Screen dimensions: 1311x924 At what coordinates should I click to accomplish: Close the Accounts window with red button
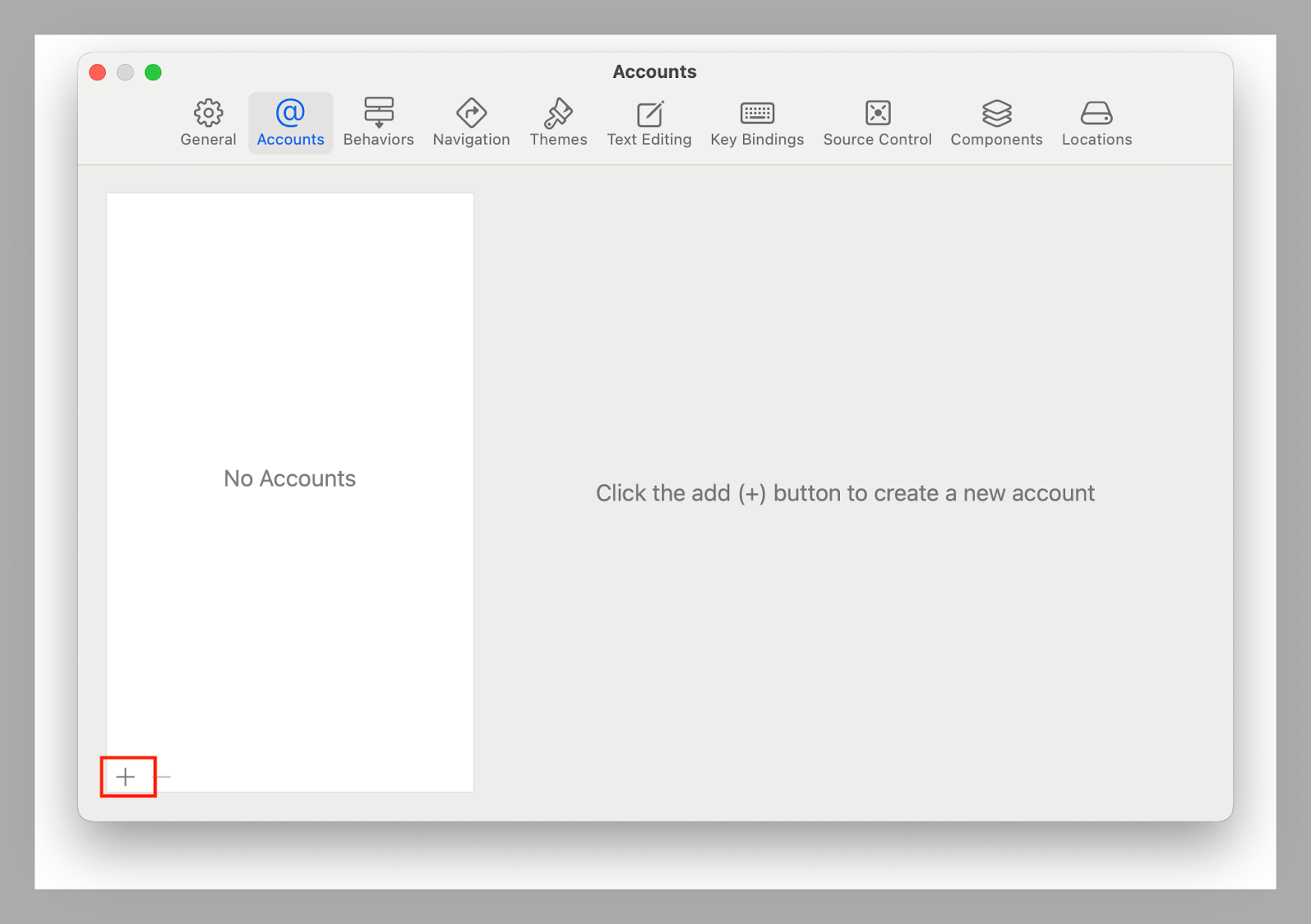point(98,72)
